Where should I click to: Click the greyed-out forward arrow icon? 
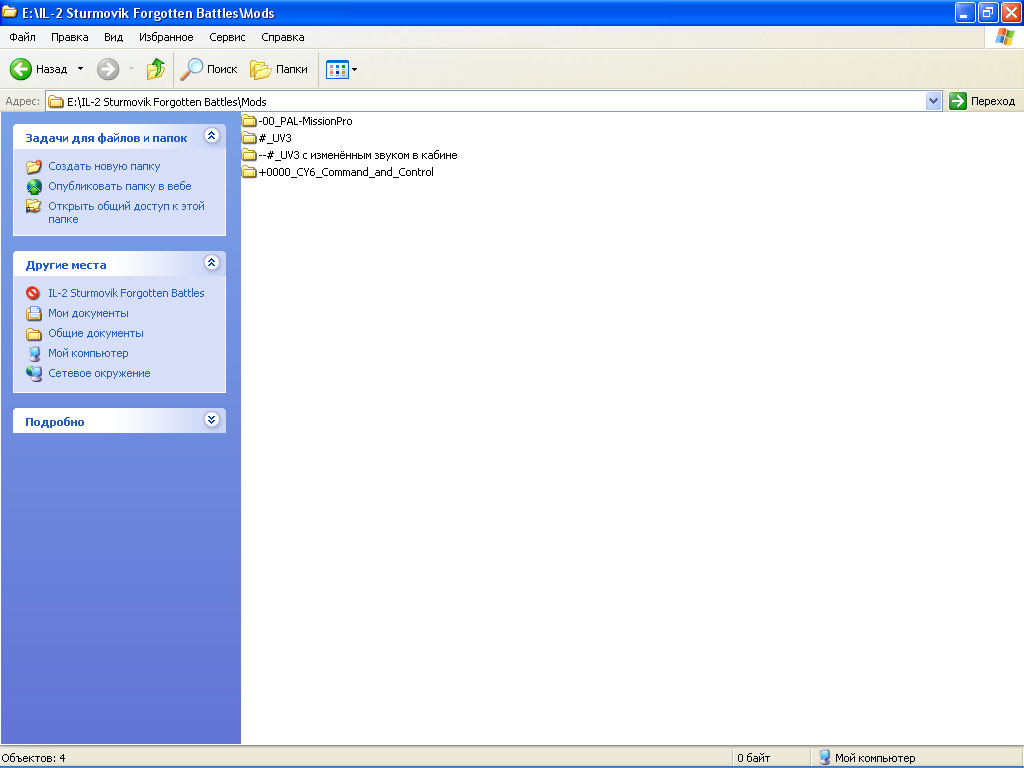(x=108, y=69)
